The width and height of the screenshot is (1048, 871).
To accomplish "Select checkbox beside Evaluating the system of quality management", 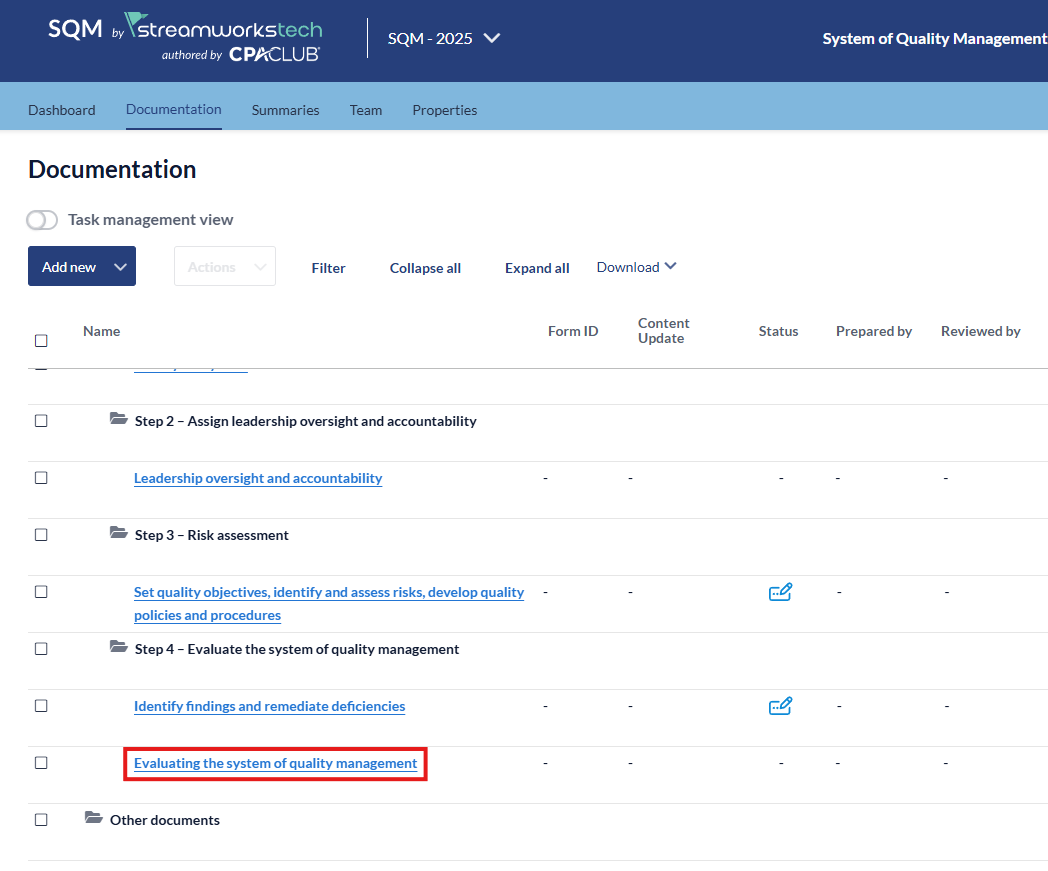I will tap(41, 763).
